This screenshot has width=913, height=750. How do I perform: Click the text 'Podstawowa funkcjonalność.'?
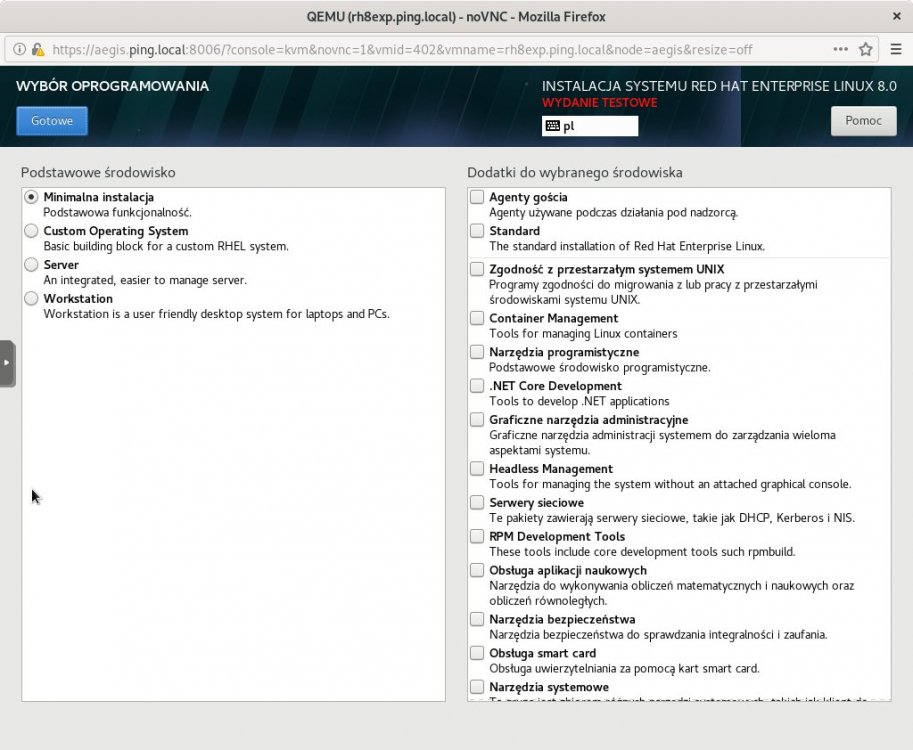point(118,213)
